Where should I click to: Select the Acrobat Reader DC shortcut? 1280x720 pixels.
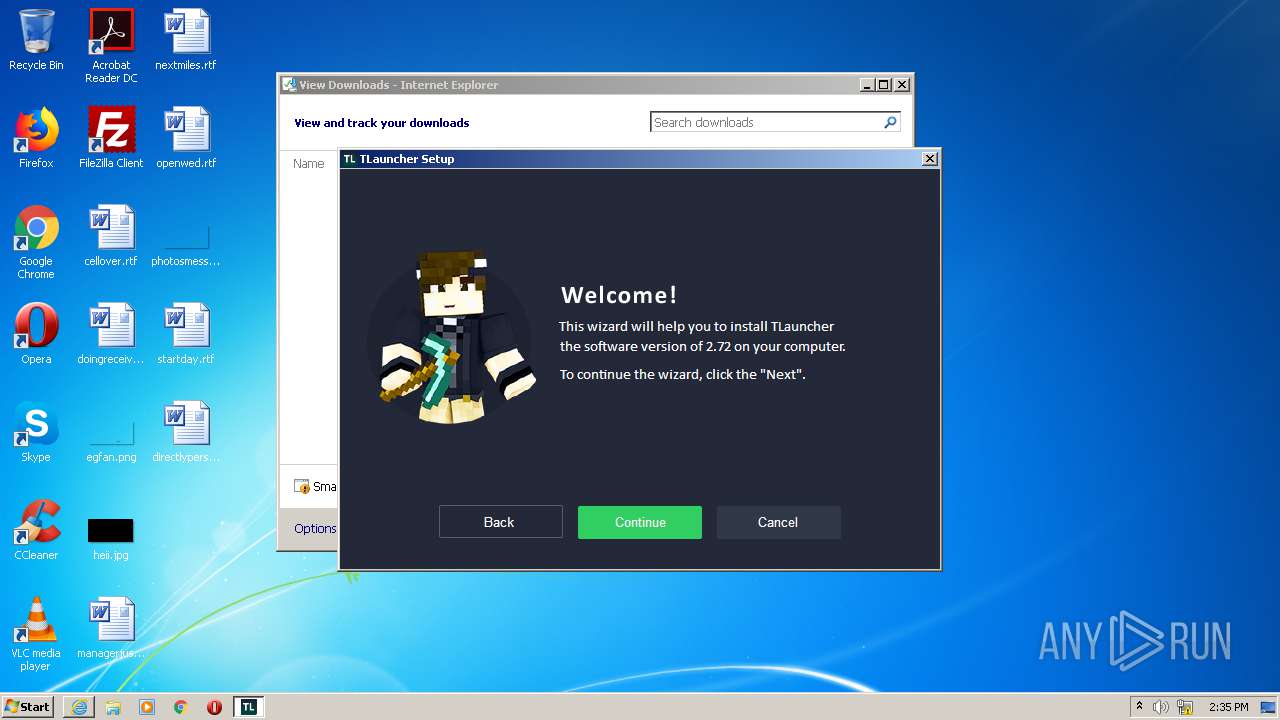tap(111, 46)
